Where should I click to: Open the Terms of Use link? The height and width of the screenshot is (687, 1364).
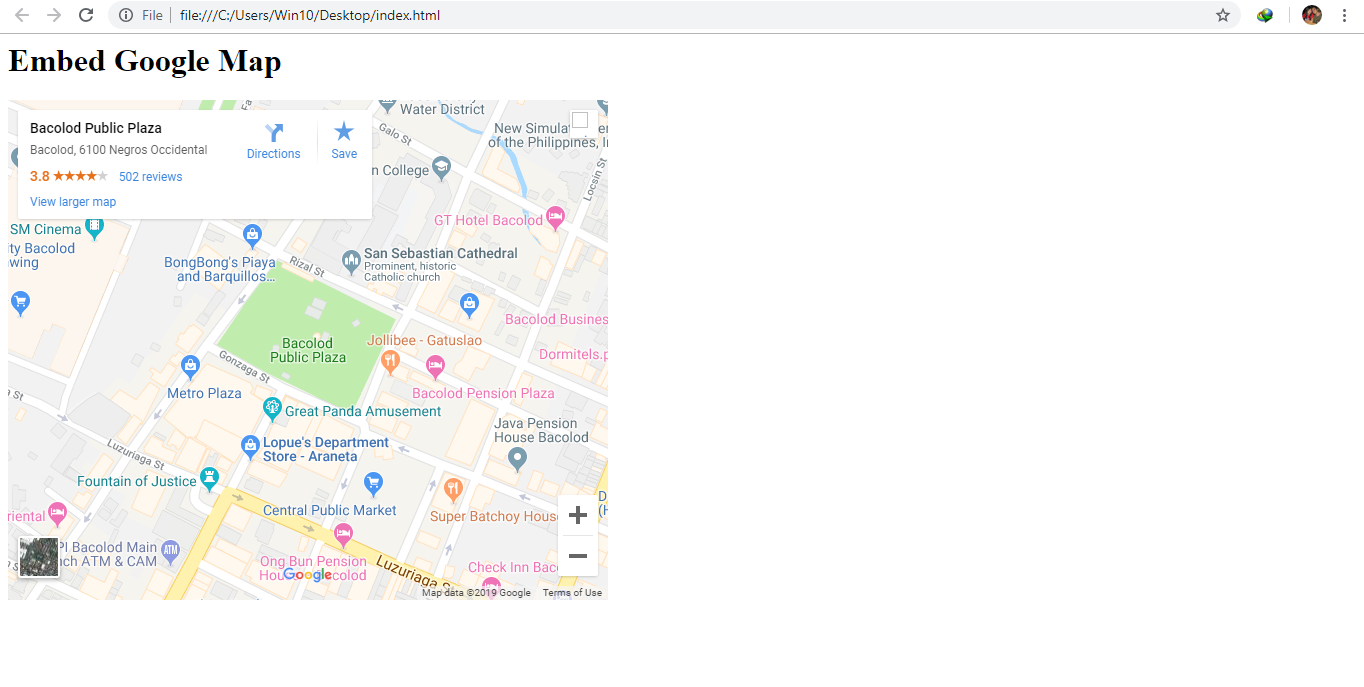pos(572,593)
